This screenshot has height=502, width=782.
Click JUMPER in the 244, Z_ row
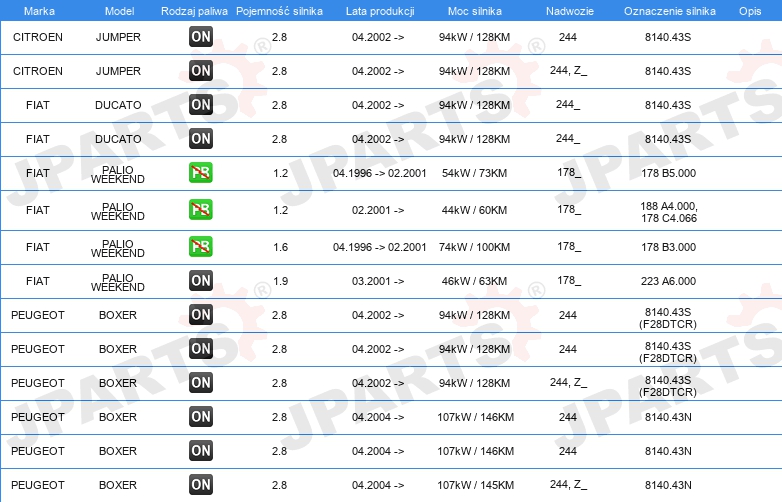point(118,71)
